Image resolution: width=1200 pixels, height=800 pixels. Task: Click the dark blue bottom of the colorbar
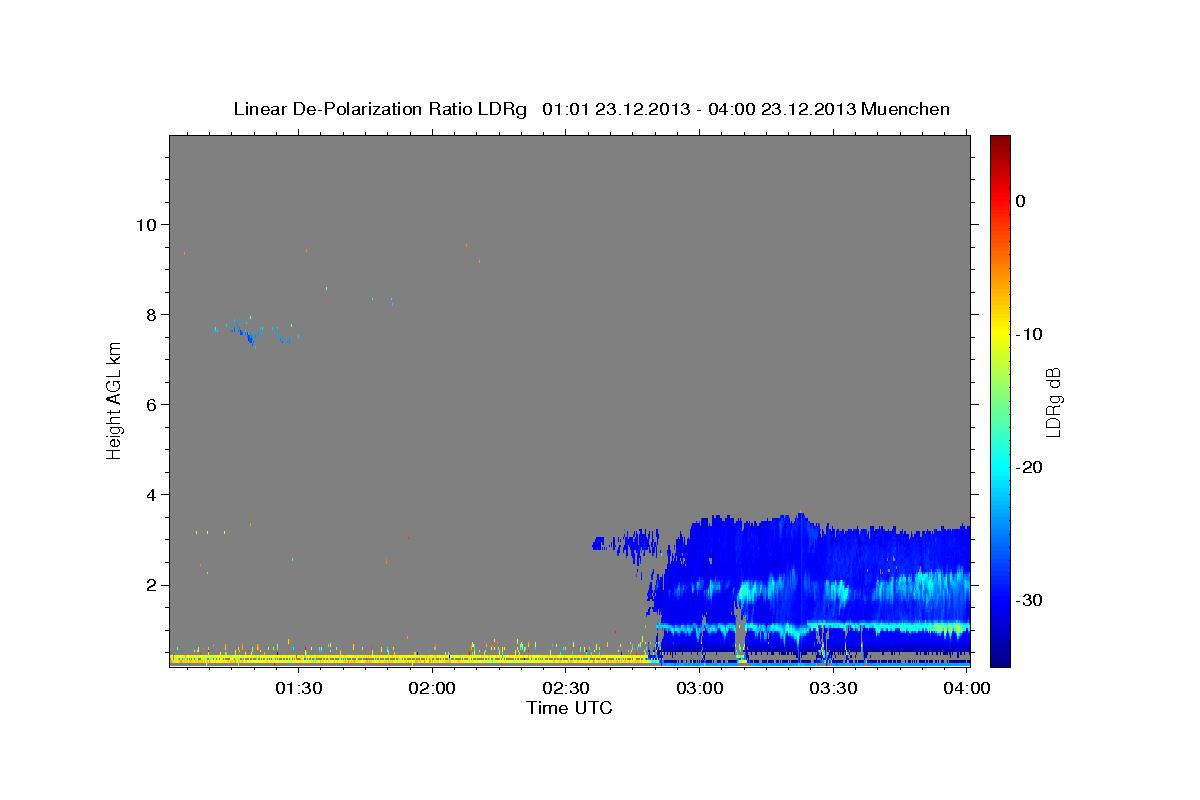tap(1000, 659)
